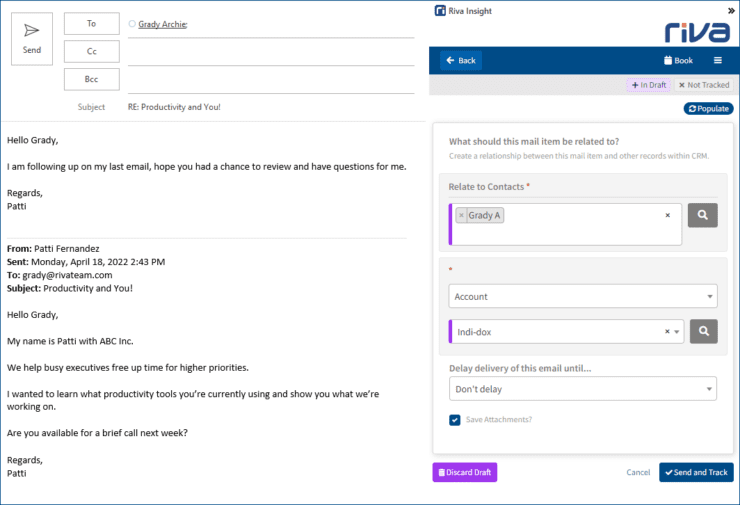Go Back in the Riva panel
The height and width of the screenshot is (505, 740).
point(460,60)
